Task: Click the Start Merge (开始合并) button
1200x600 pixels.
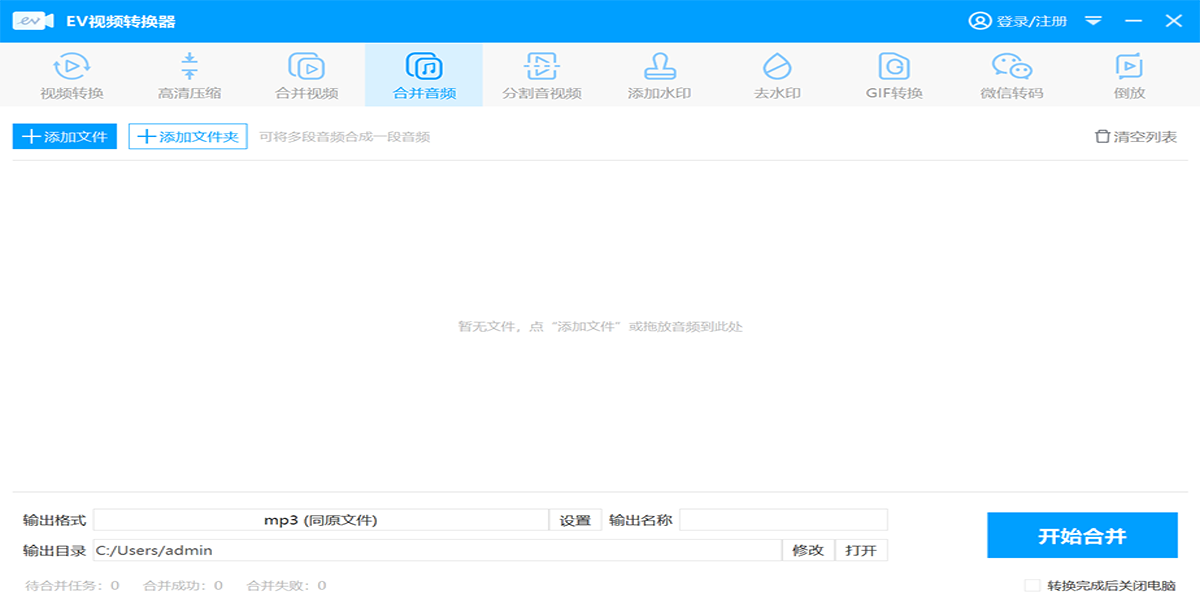Action: click(1082, 535)
